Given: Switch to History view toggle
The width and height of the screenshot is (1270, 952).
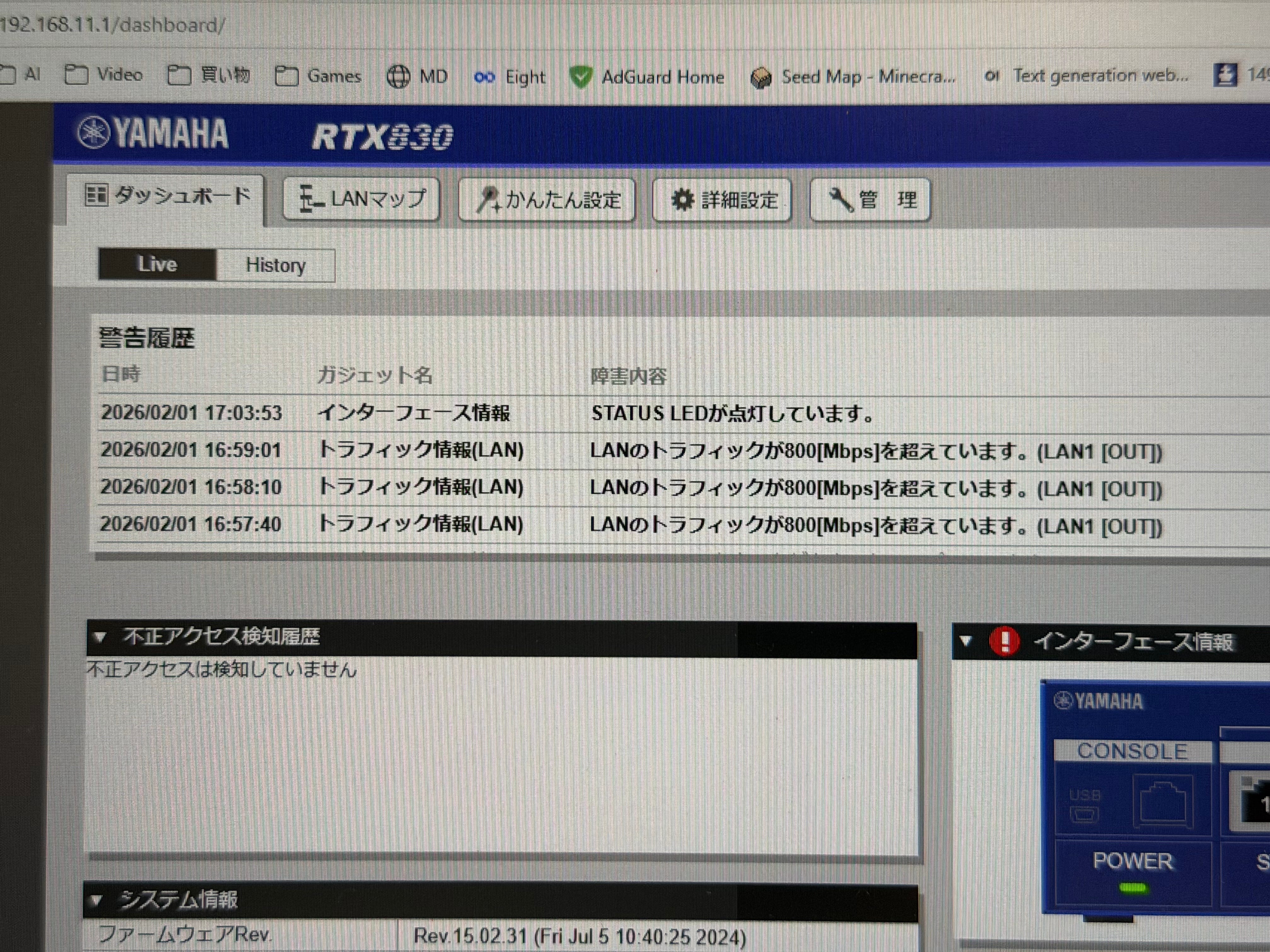Looking at the screenshot, I should tap(276, 266).
